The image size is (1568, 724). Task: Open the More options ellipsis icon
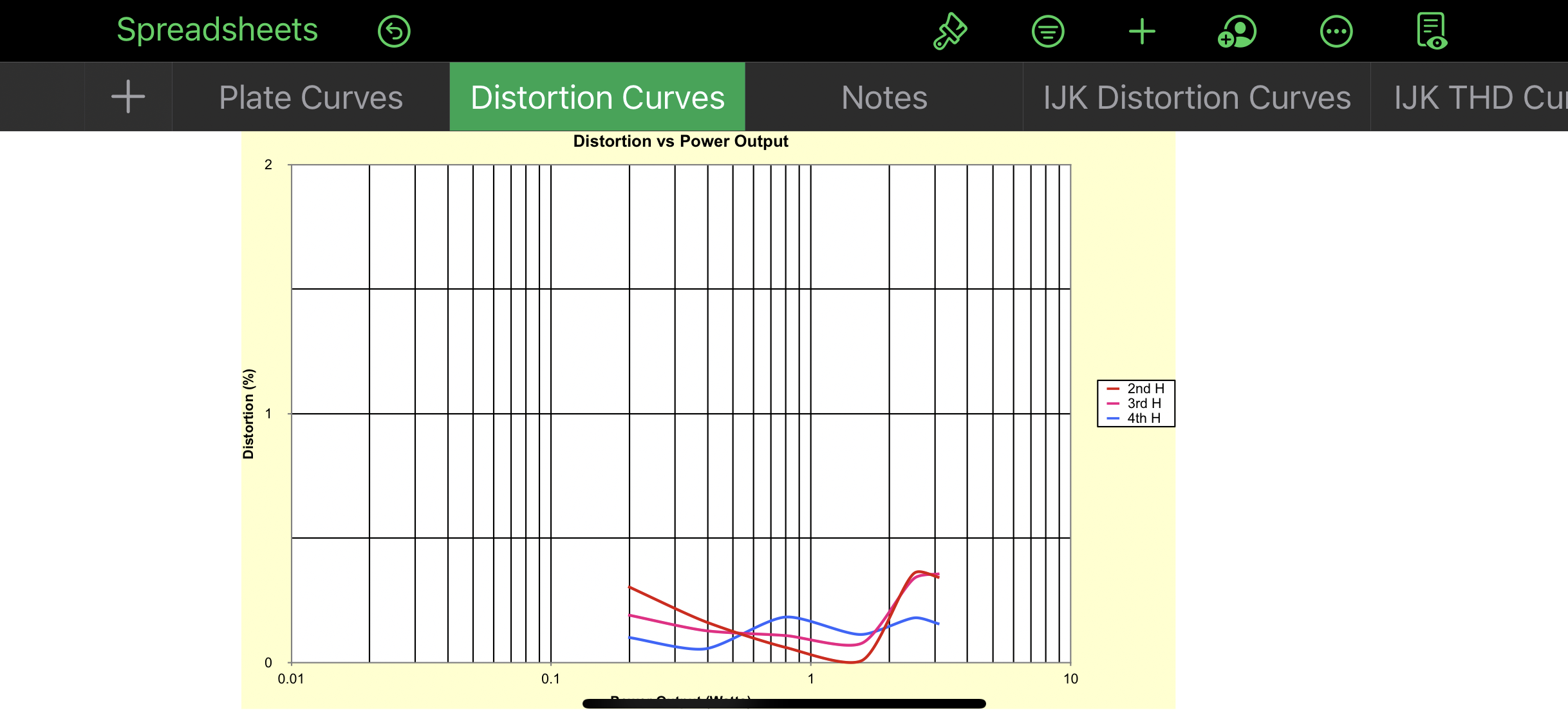1336,32
